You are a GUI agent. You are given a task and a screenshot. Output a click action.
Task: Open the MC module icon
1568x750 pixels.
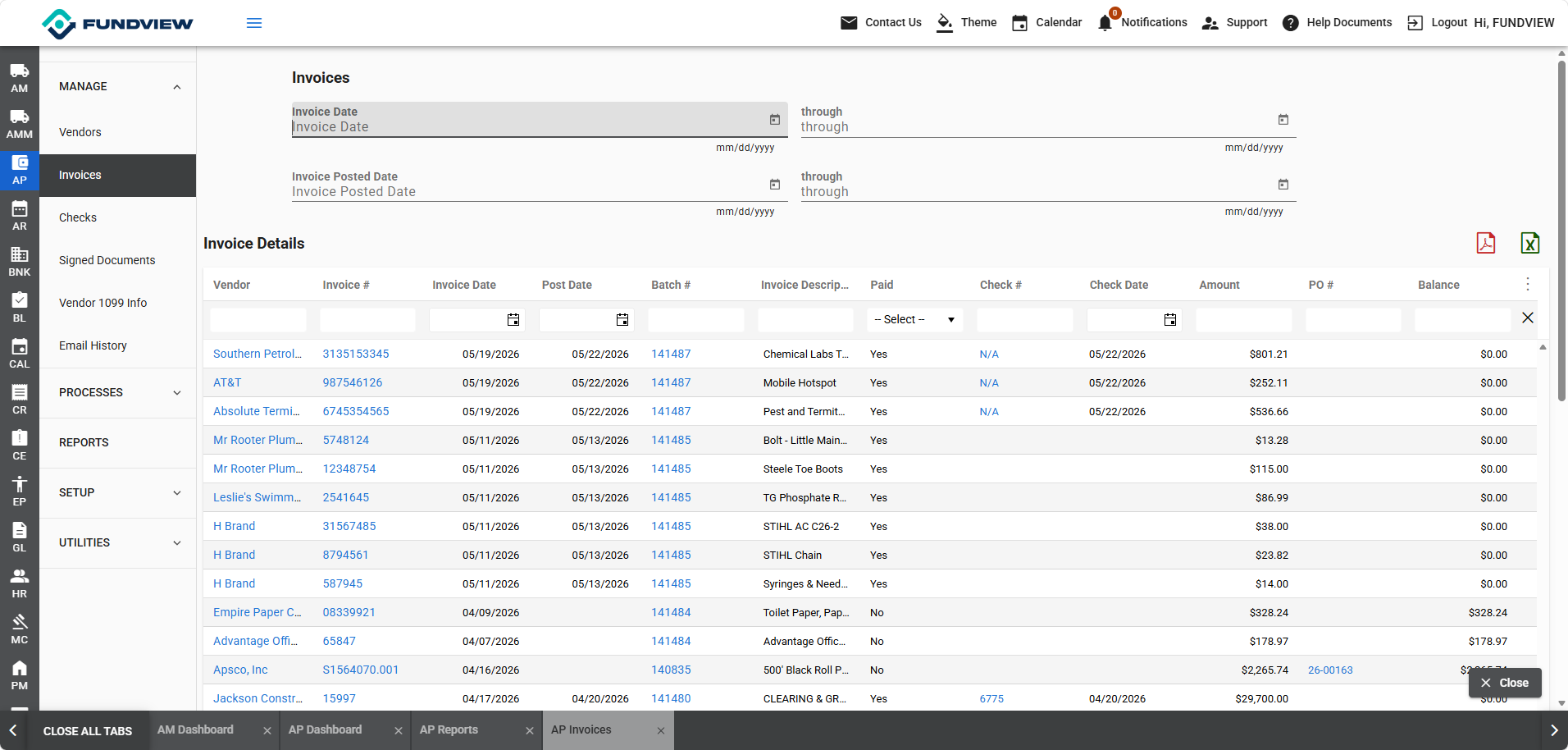19,629
